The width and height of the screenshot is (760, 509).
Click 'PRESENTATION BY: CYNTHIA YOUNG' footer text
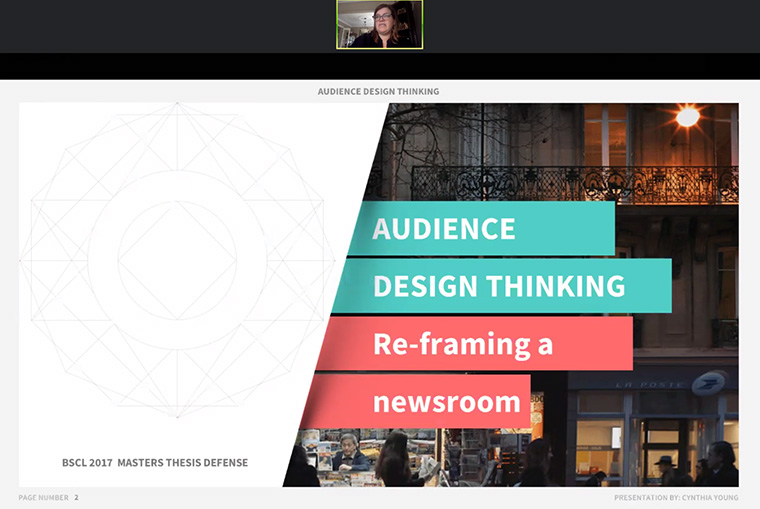pyautogui.click(x=676, y=497)
